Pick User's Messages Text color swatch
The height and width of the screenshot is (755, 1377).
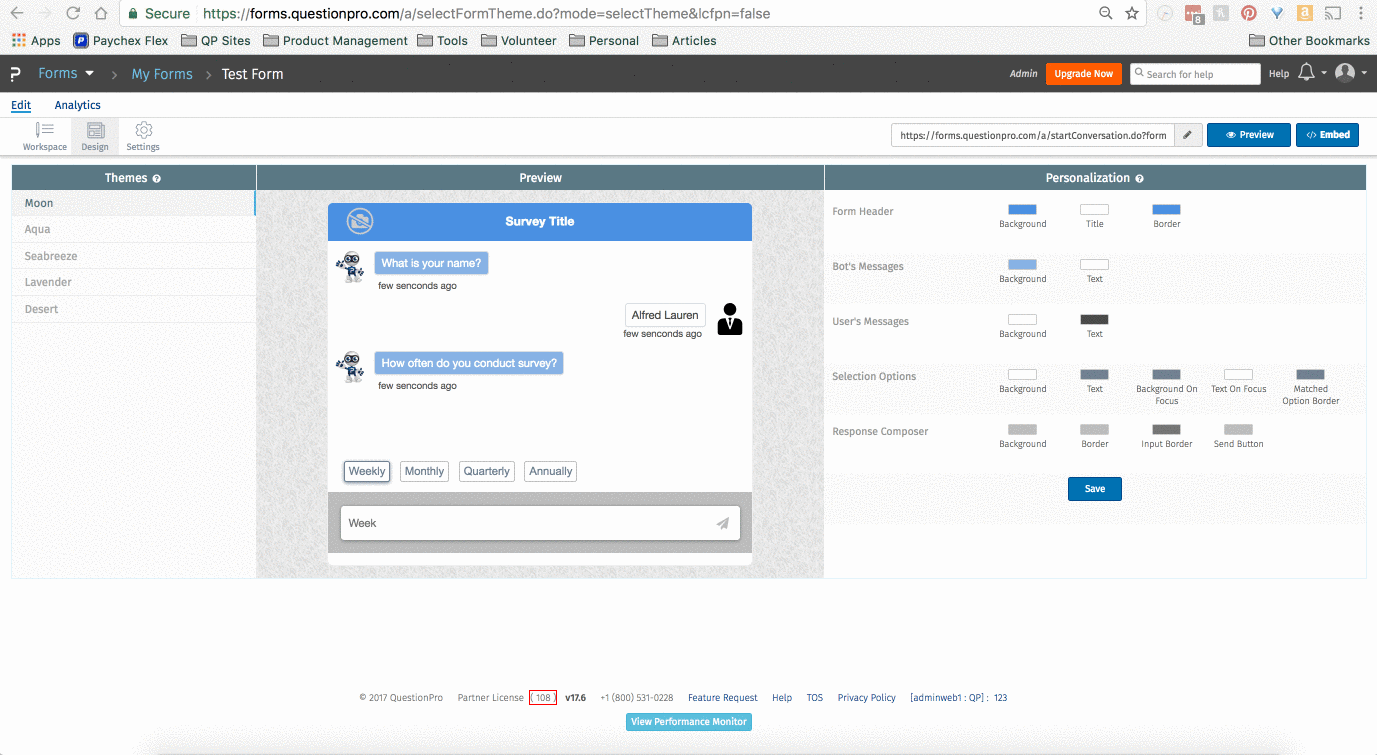point(1094,320)
